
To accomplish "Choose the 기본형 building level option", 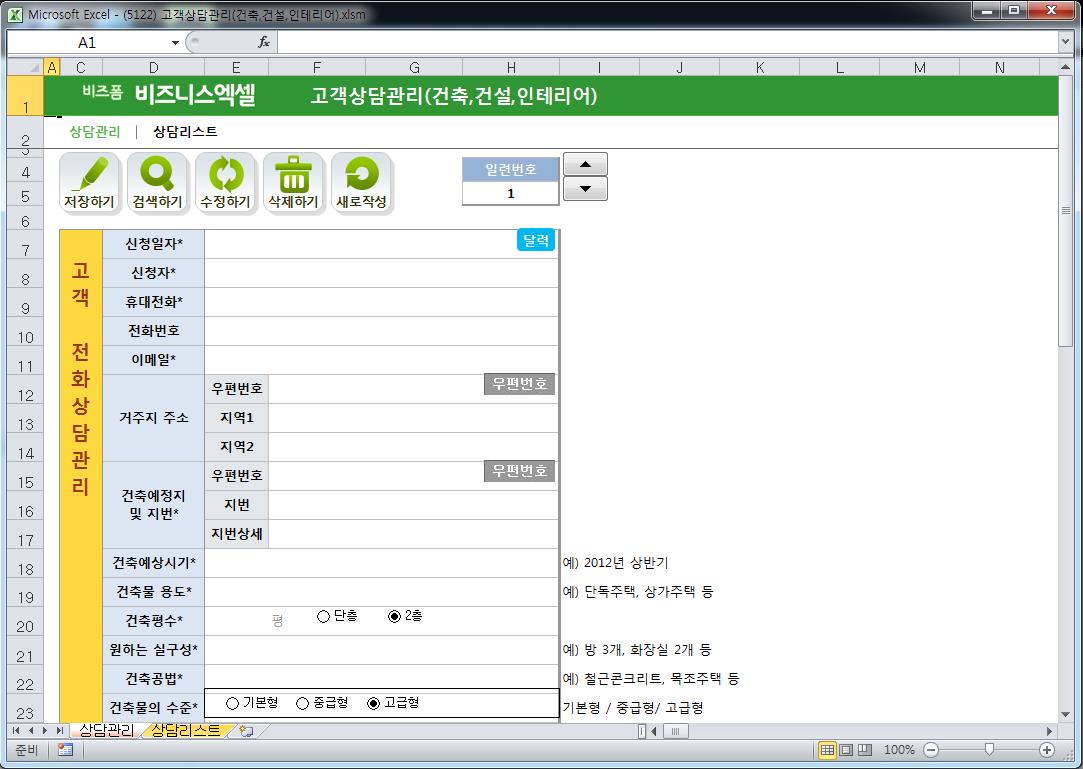I will [233, 703].
